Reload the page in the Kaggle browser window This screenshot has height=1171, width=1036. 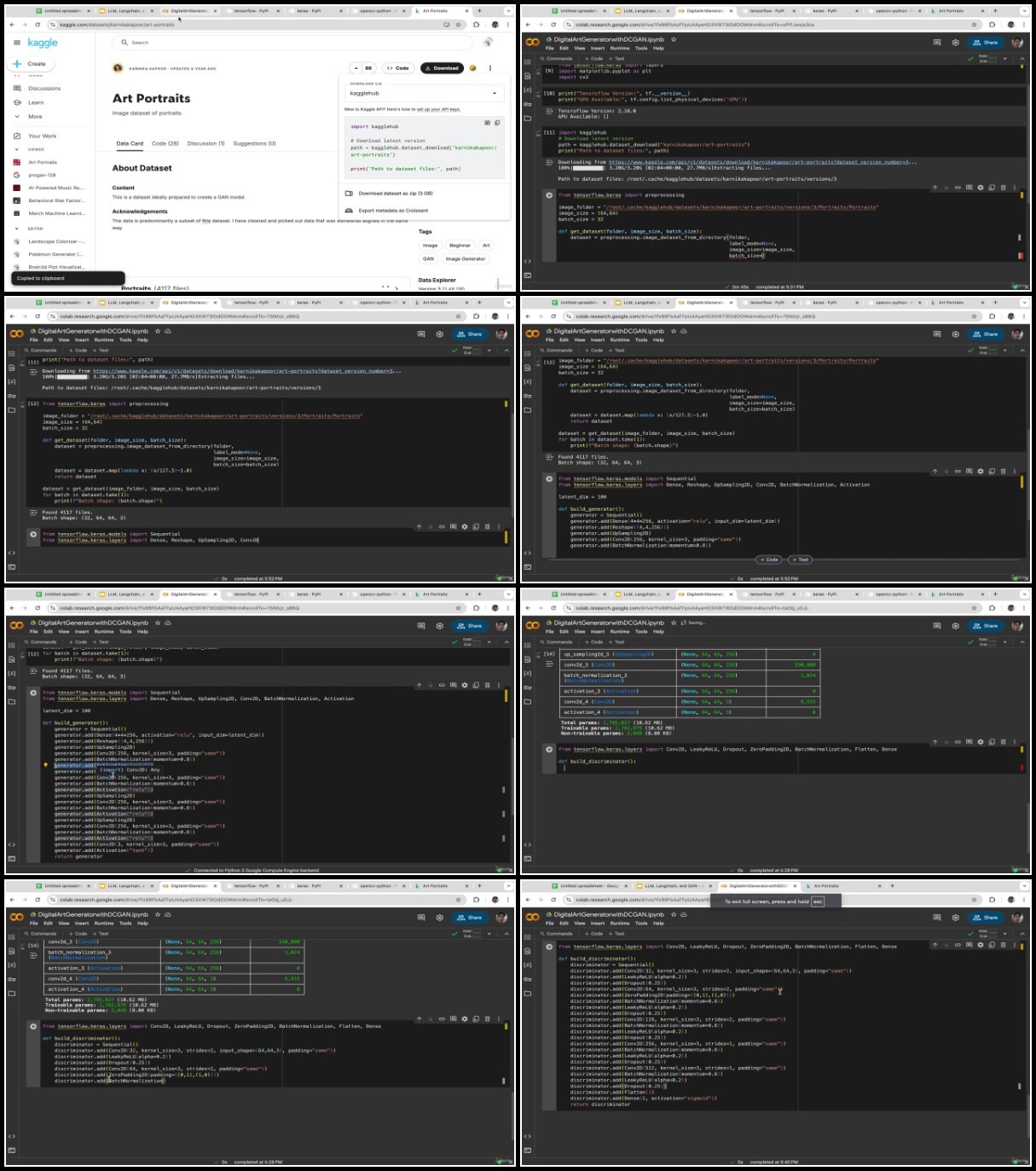click(x=38, y=25)
